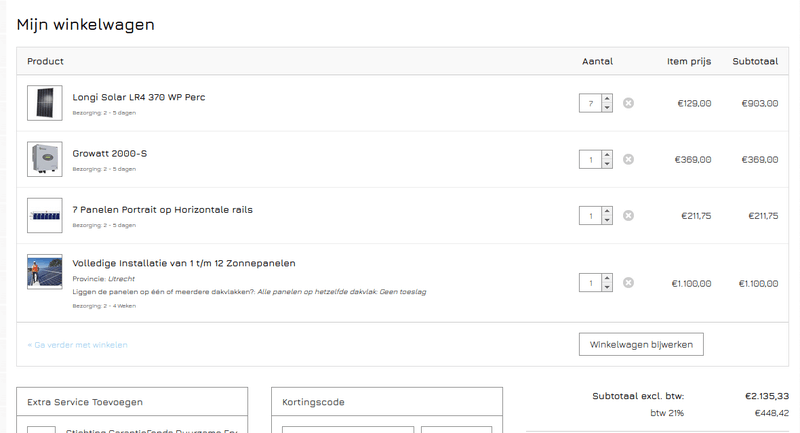800x433 pixels.
Task: Click Longi item price €129,00
Action: [x=694, y=104]
